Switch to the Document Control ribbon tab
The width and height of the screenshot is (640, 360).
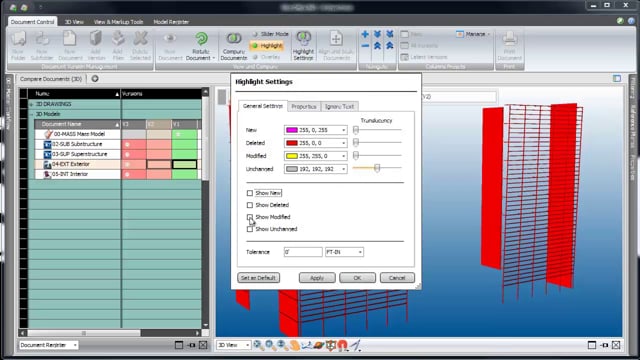pyautogui.click(x=32, y=22)
